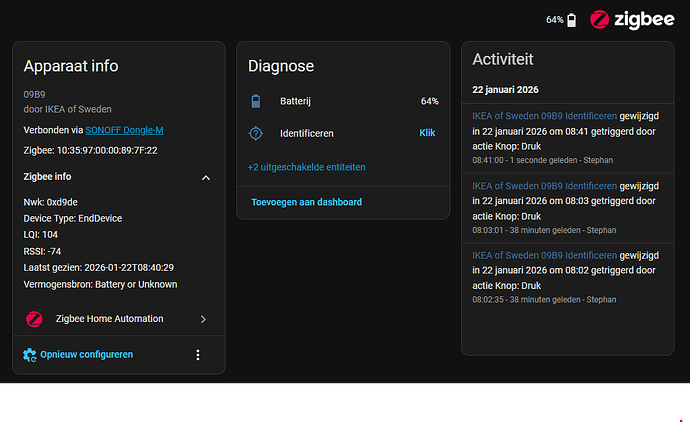The width and height of the screenshot is (690, 422).
Task: Show +2 uitgeschakelde entiteiten
Action: tap(306, 167)
